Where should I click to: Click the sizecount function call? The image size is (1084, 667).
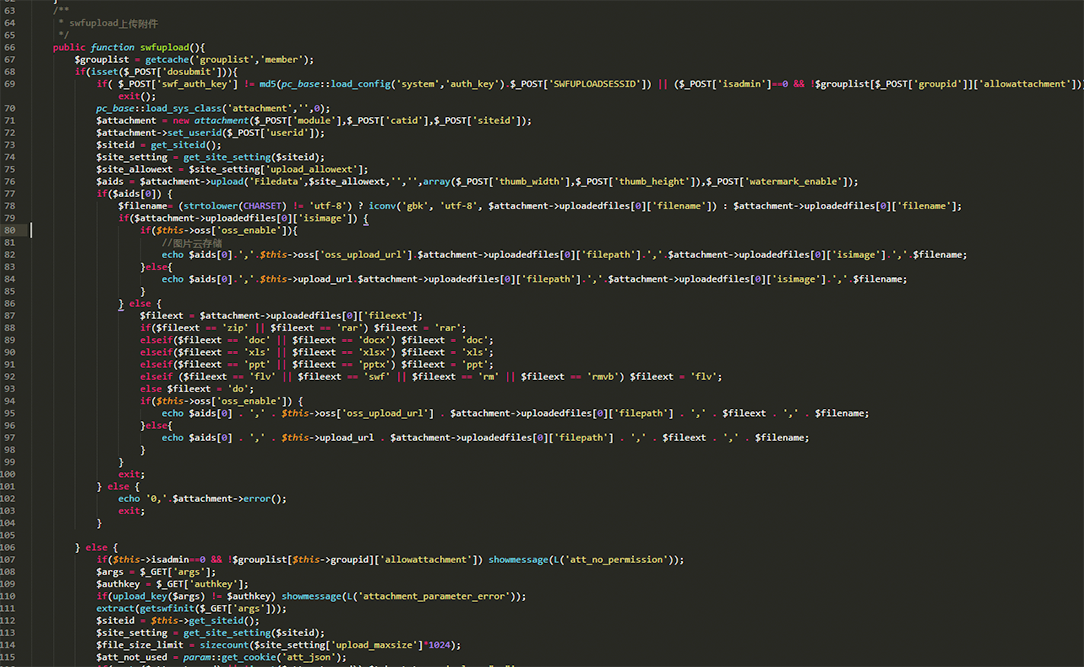pyautogui.click(x=214, y=644)
